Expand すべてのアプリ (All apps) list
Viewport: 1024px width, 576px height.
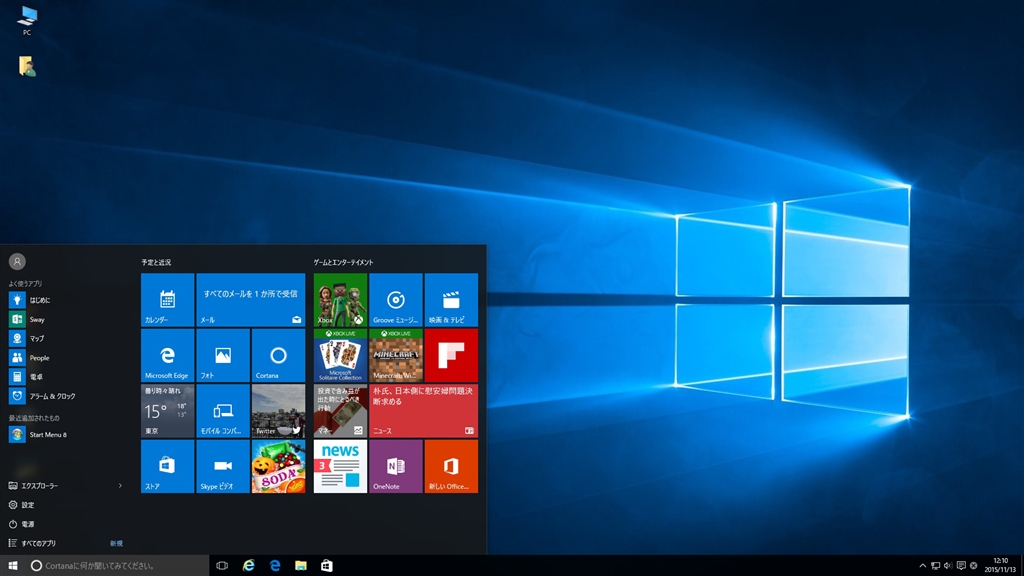(x=40, y=543)
